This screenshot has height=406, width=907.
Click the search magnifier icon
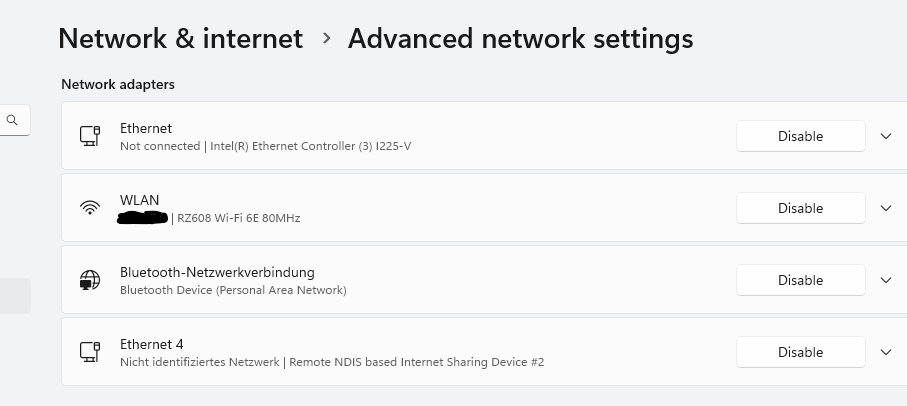pos(13,120)
